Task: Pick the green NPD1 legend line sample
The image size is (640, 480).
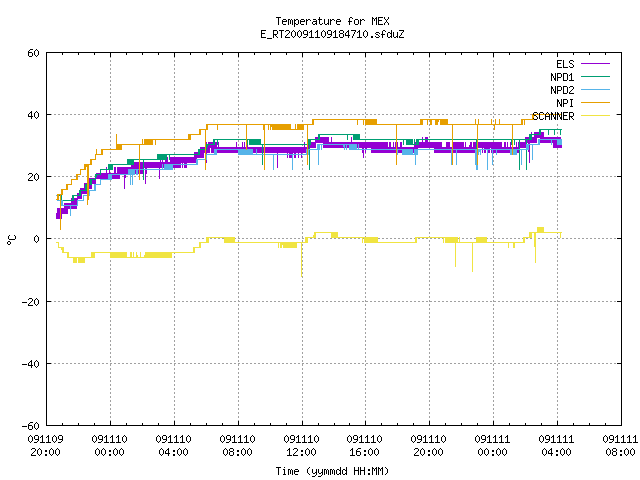Action: click(x=595, y=76)
